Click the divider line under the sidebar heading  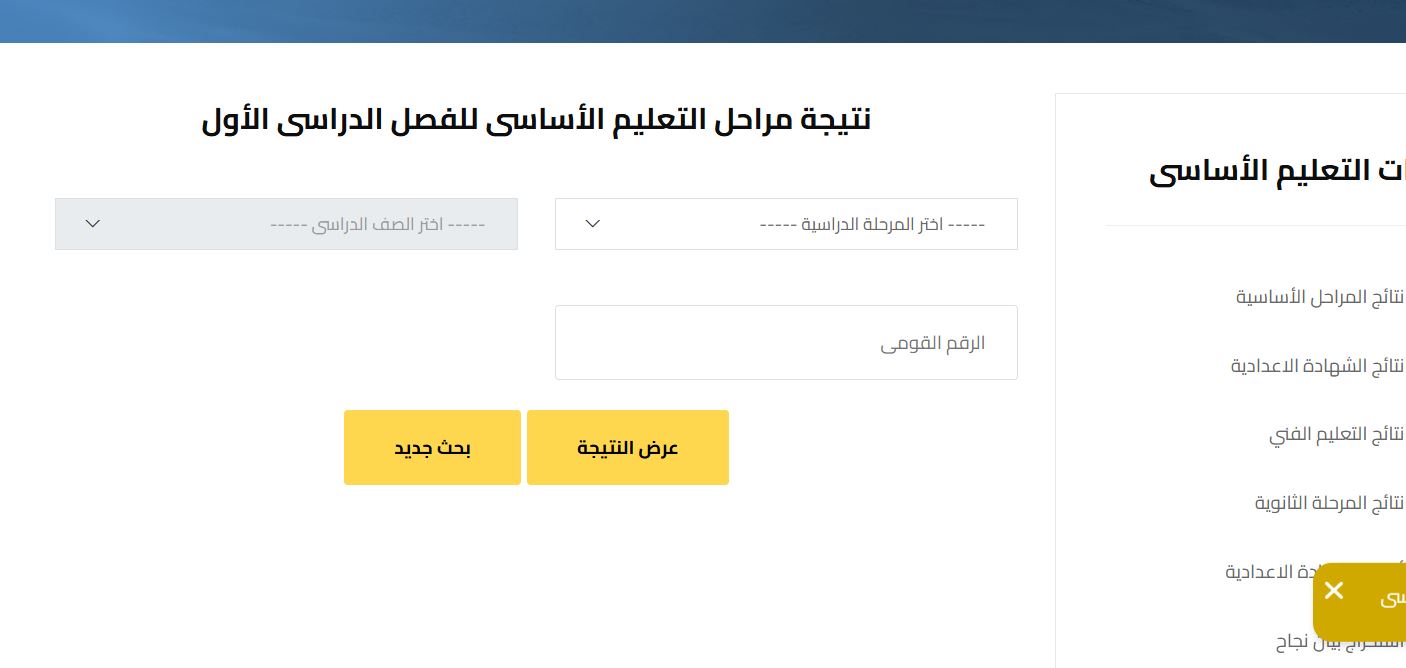tap(1255, 227)
